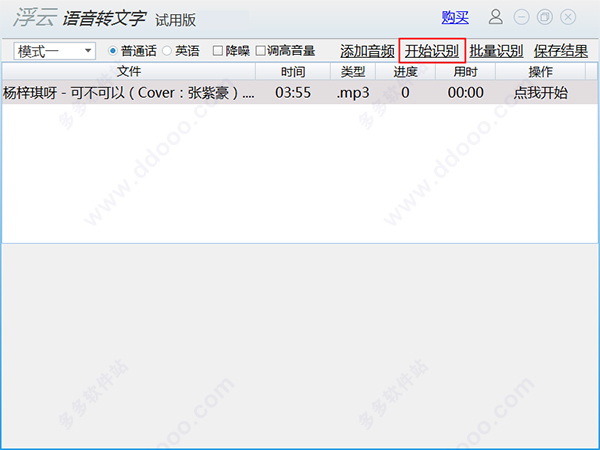The height and width of the screenshot is (450, 600).
Task: Click the 用时 column header
Action: point(466,72)
